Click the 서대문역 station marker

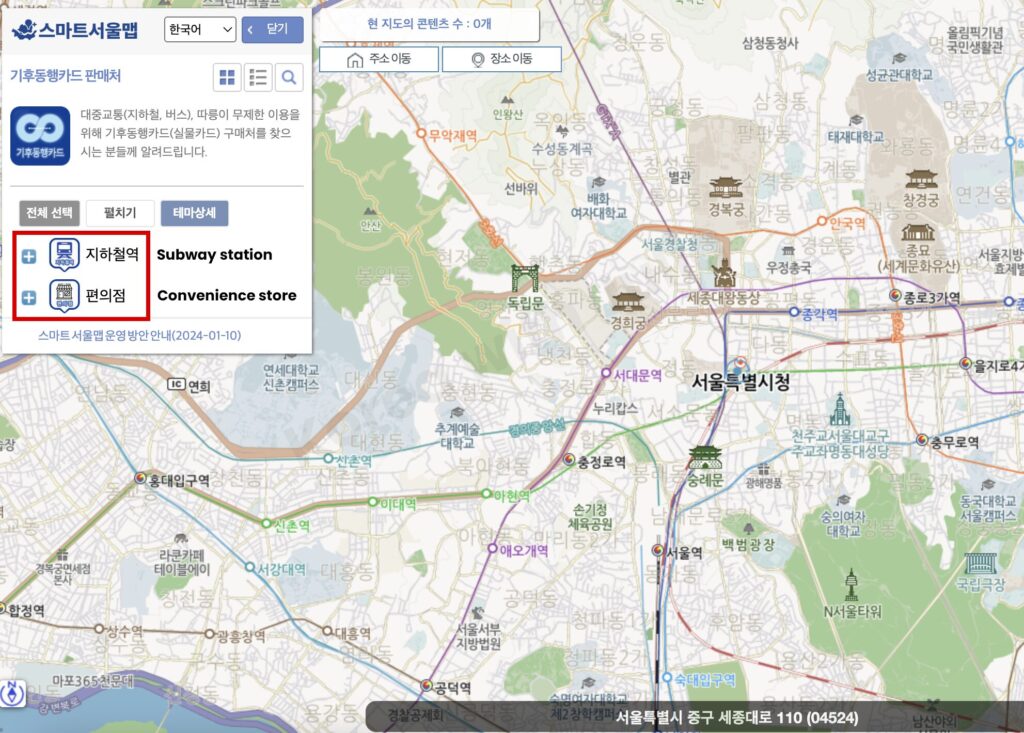[606, 373]
